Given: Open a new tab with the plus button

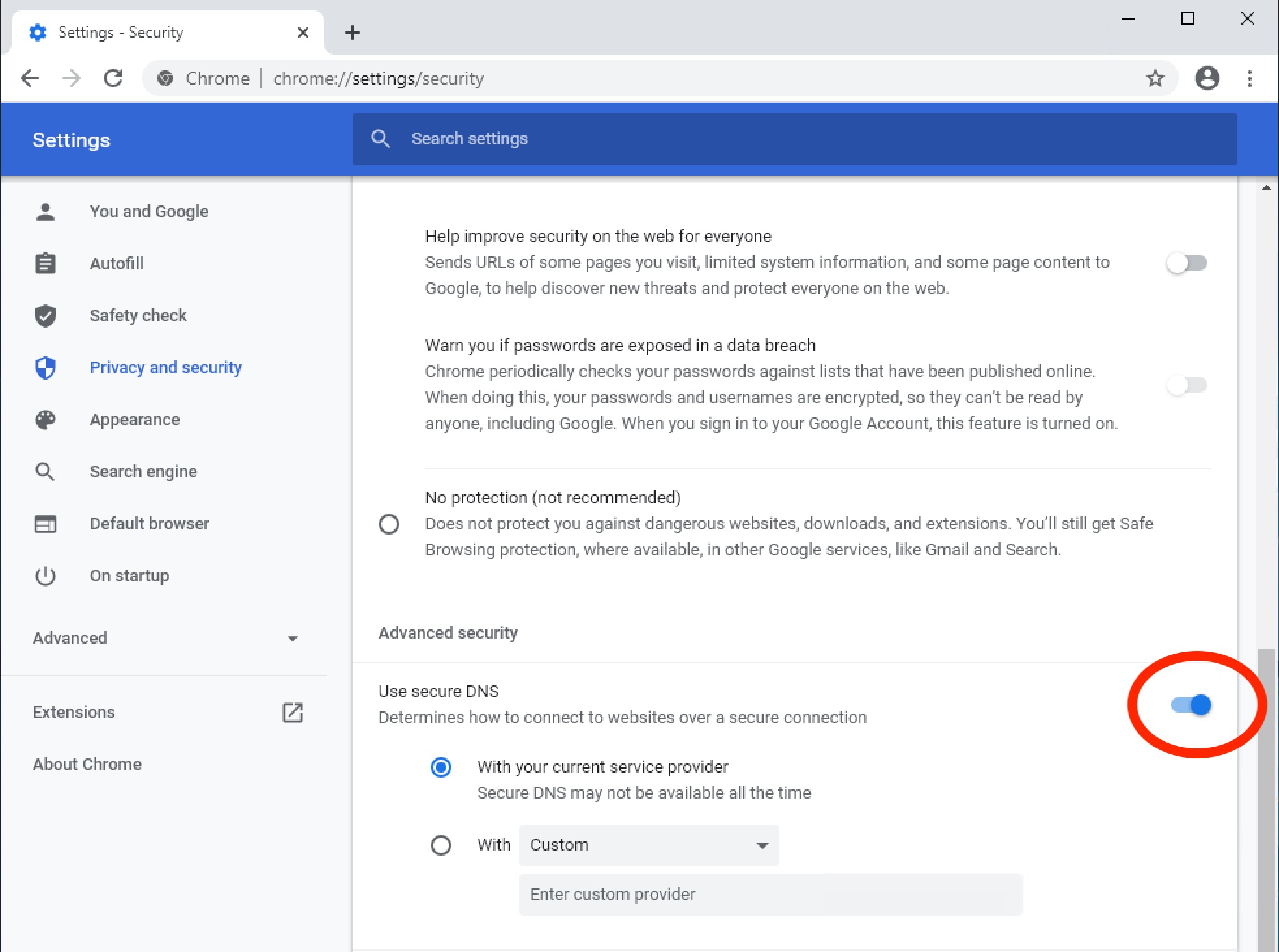Looking at the screenshot, I should [353, 33].
